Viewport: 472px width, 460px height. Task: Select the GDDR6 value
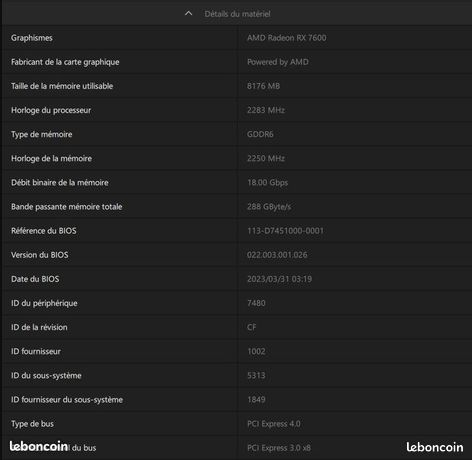click(260, 134)
